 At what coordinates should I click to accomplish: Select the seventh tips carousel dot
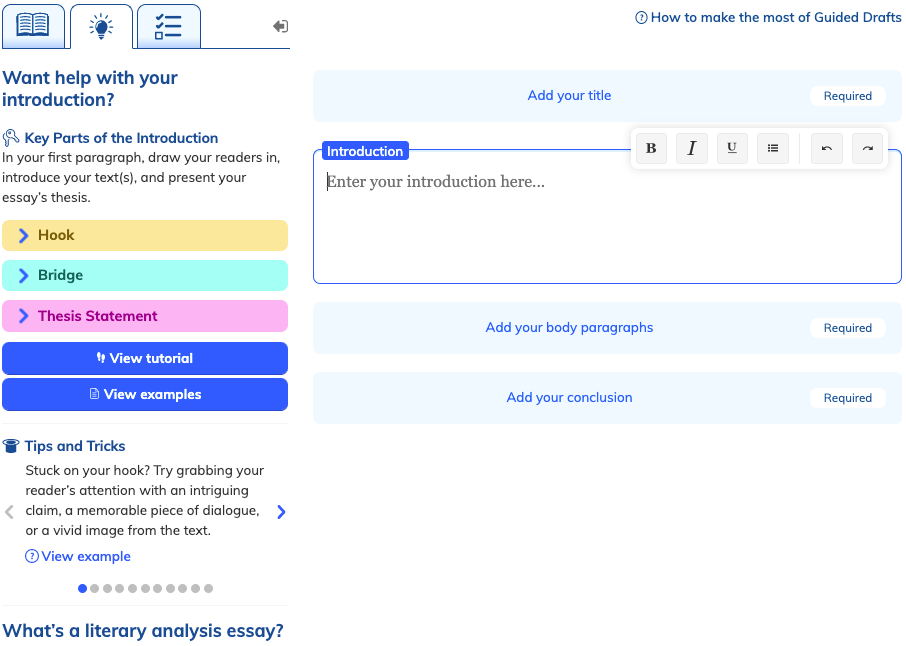[158, 588]
